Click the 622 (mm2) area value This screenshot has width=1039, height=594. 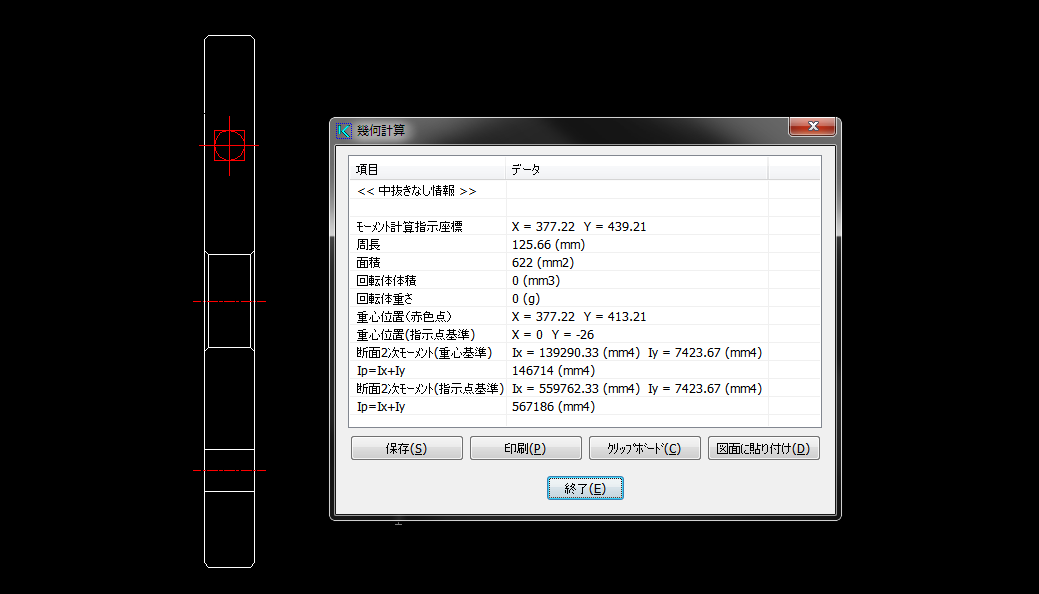point(543,263)
